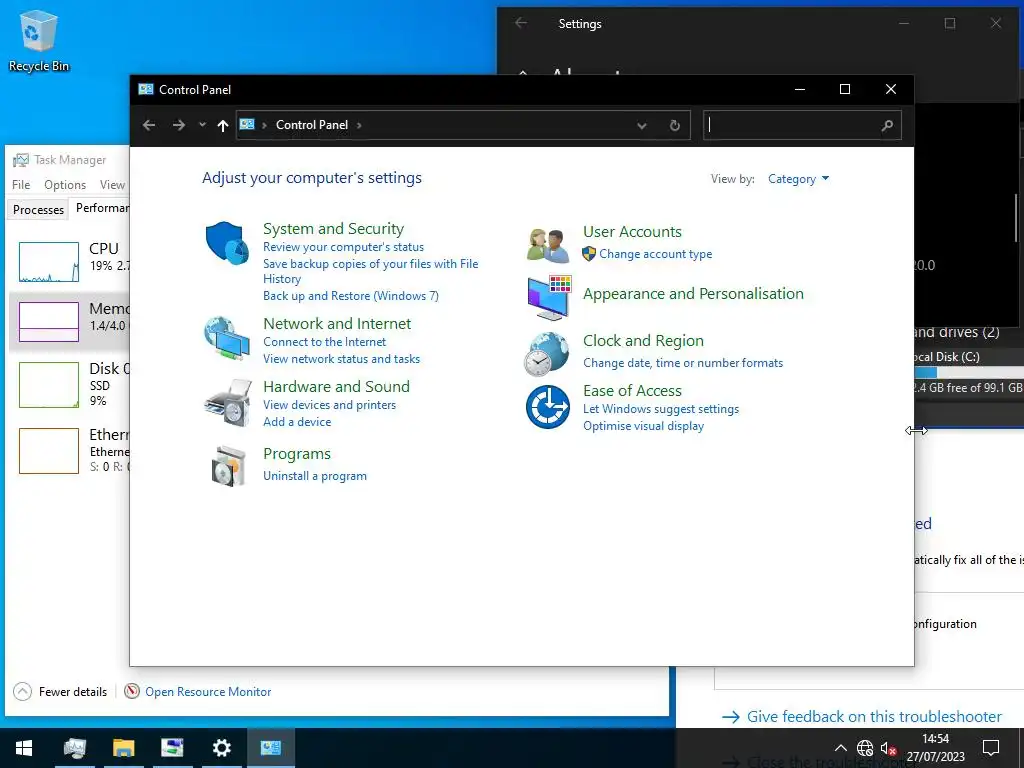Click the Control Panel address bar icon

247,124
